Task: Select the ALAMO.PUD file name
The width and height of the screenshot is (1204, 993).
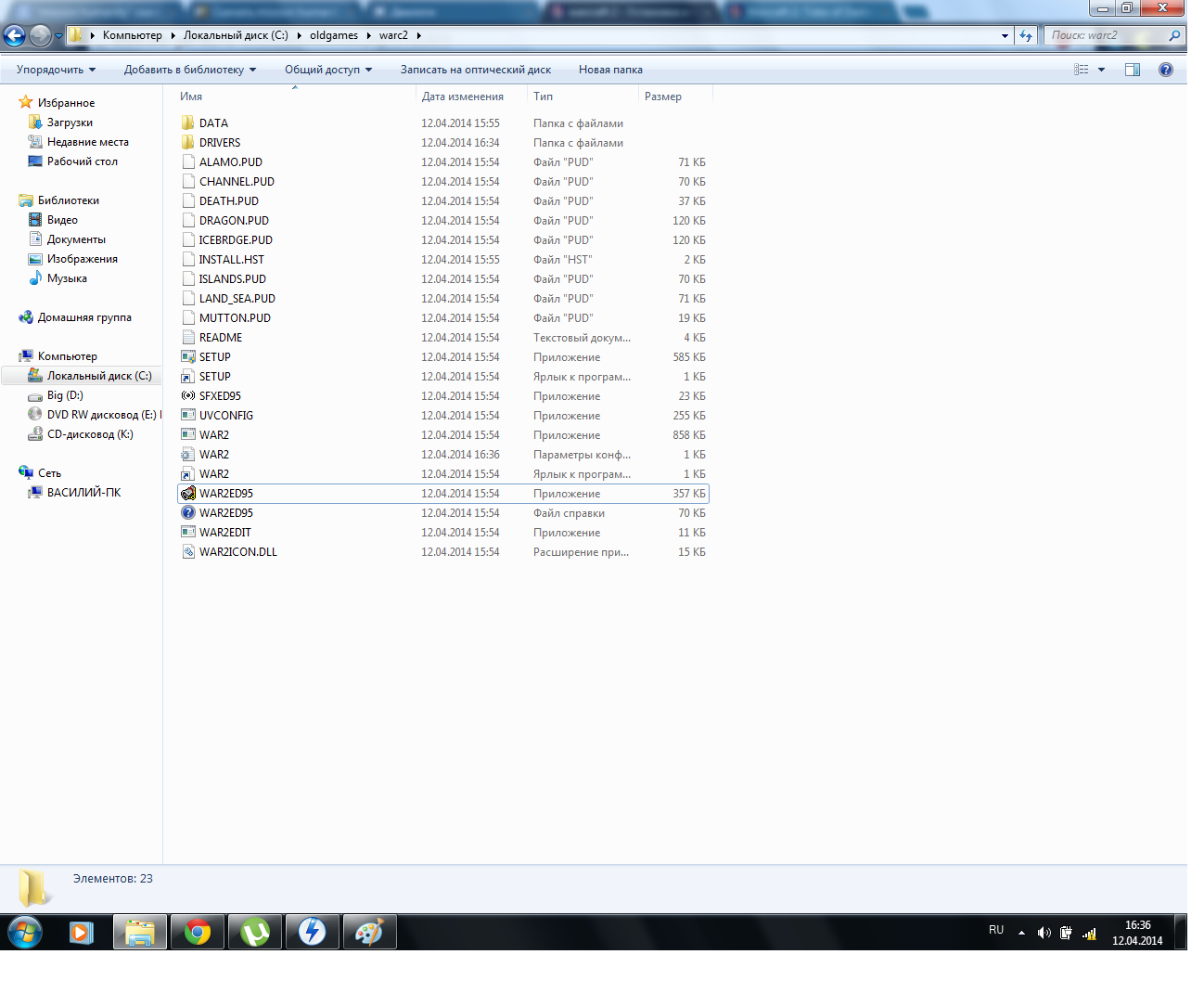Action: tap(231, 162)
